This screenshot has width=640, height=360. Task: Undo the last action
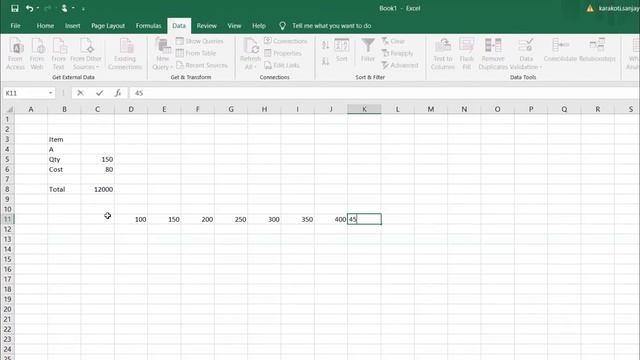(x=29, y=8)
